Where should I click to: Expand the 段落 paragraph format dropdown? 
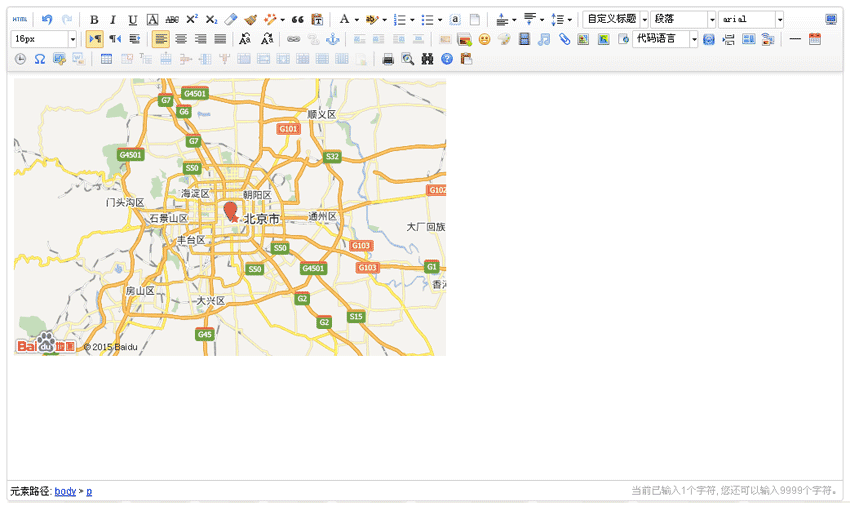coord(712,19)
